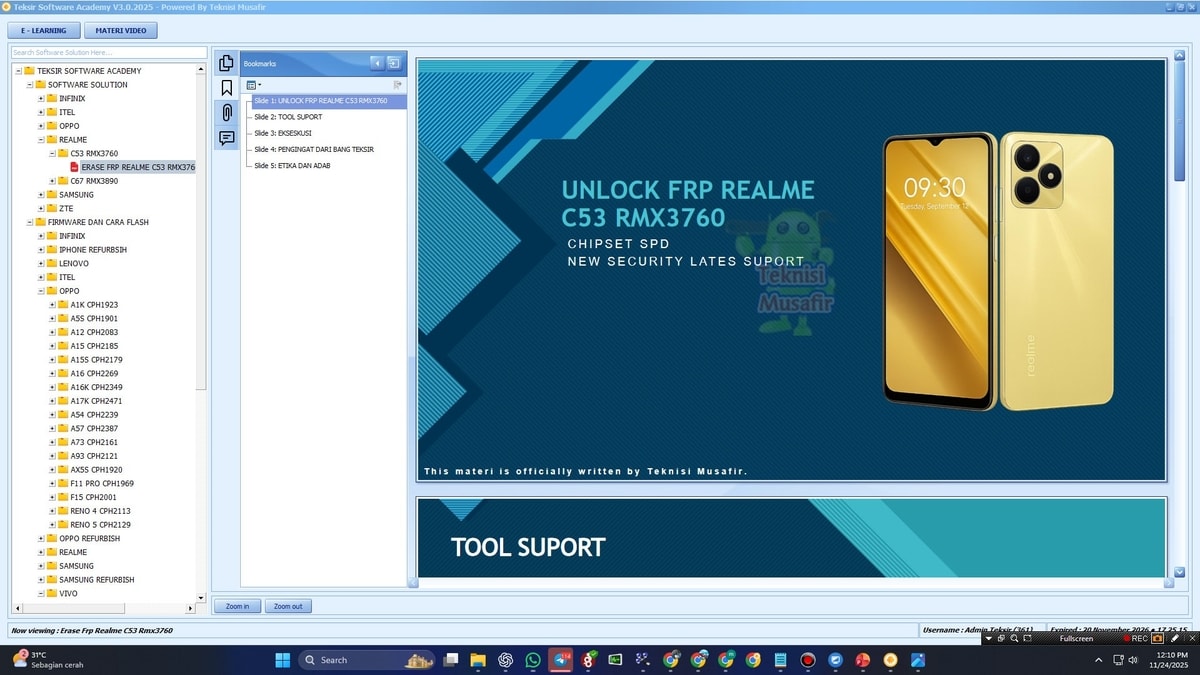Click the Bookmarks ribbon icon in sidebar
This screenshot has height=675, width=1200.
click(227, 88)
